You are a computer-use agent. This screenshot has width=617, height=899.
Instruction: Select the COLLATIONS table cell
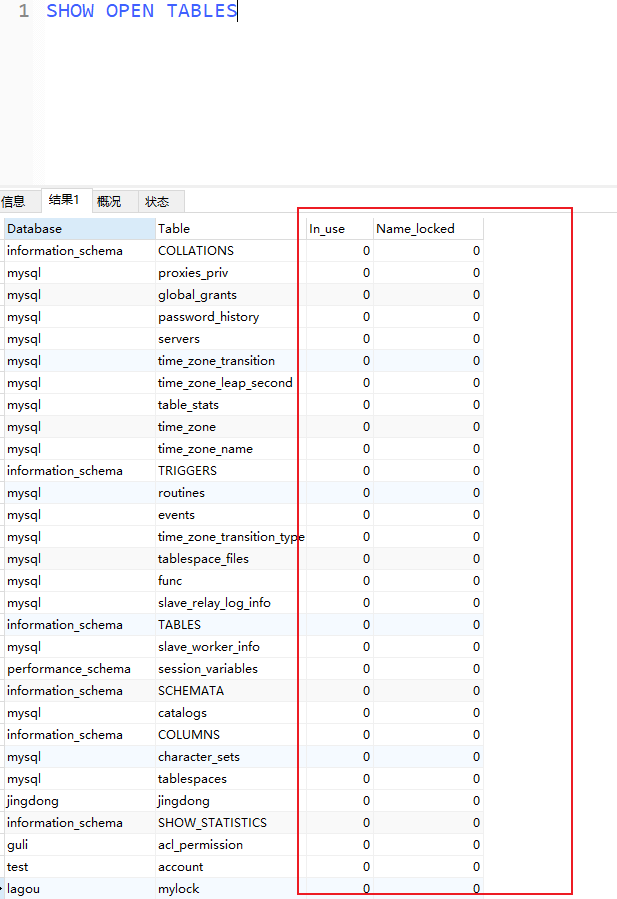click(231, 251)
